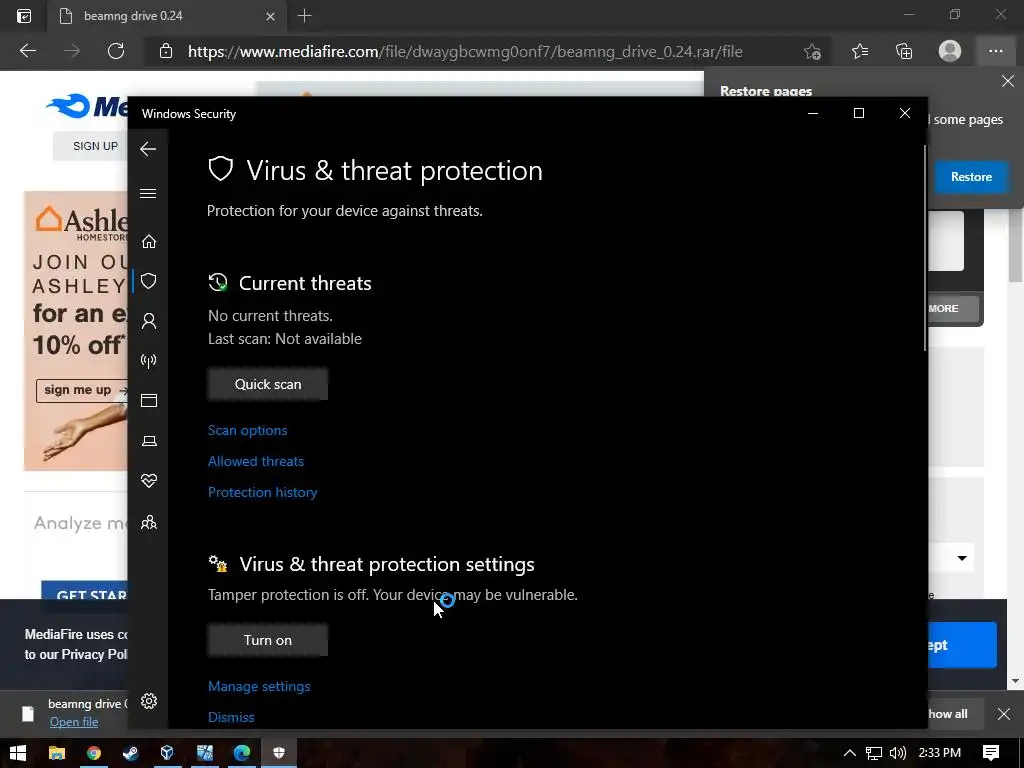Click the Windows Security window scrollbar

pyautogui.click(x=925, y=248)
